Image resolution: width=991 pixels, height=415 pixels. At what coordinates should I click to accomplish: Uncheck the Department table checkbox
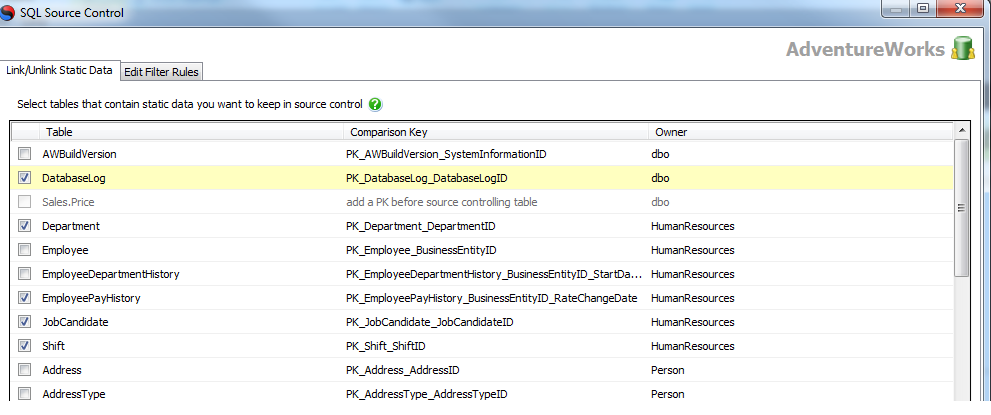[x=25, y=226]
